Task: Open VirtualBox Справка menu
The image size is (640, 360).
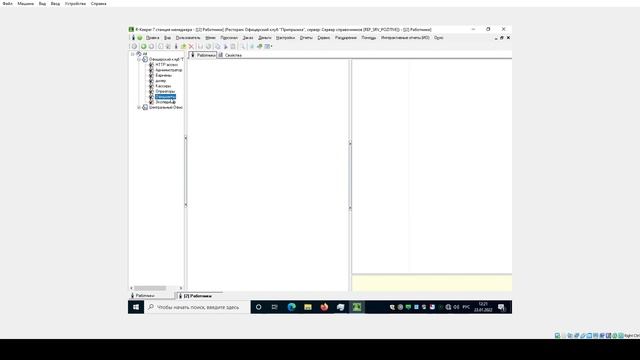Action: 98,4
